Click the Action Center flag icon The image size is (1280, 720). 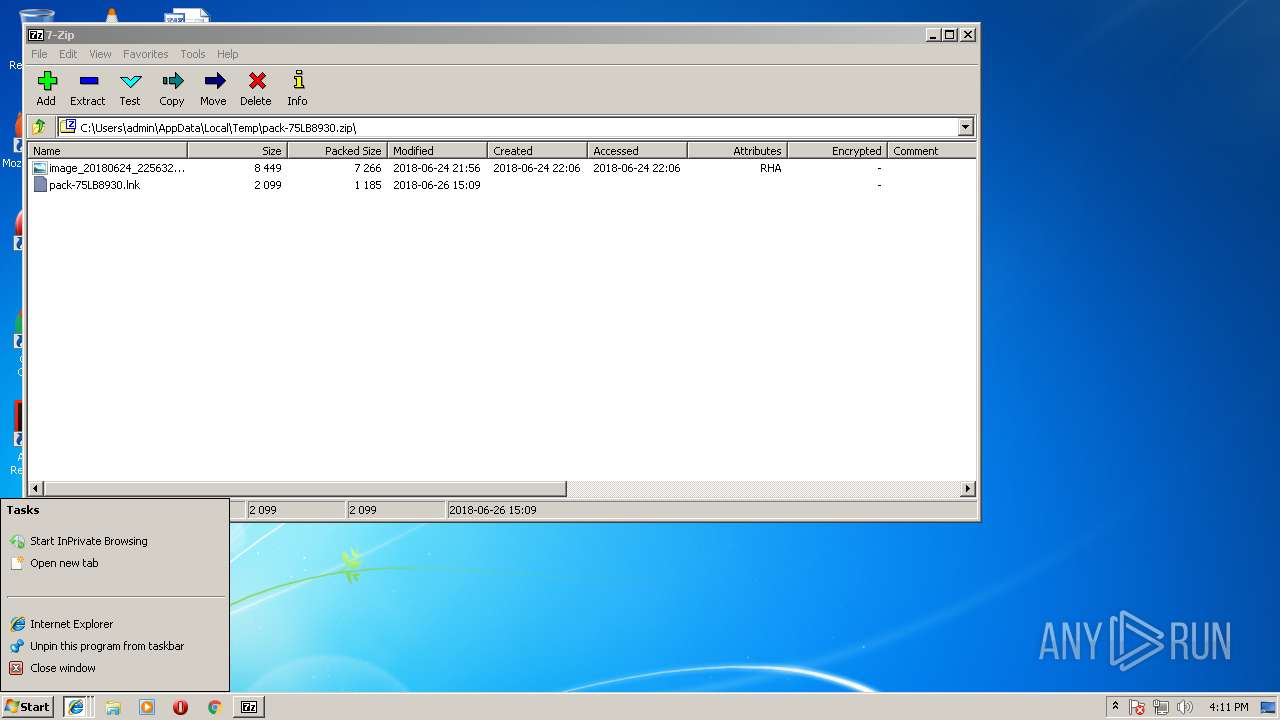pyautogui.click(x=1138, y=707)
